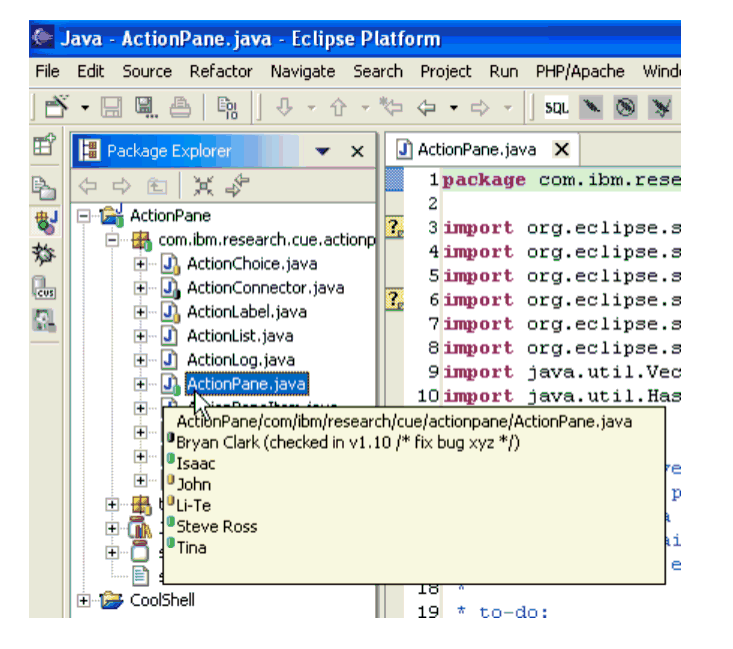Open the SQL tool in the toolbar
This screenshot has height=649, width=733.
click(557, 107)
